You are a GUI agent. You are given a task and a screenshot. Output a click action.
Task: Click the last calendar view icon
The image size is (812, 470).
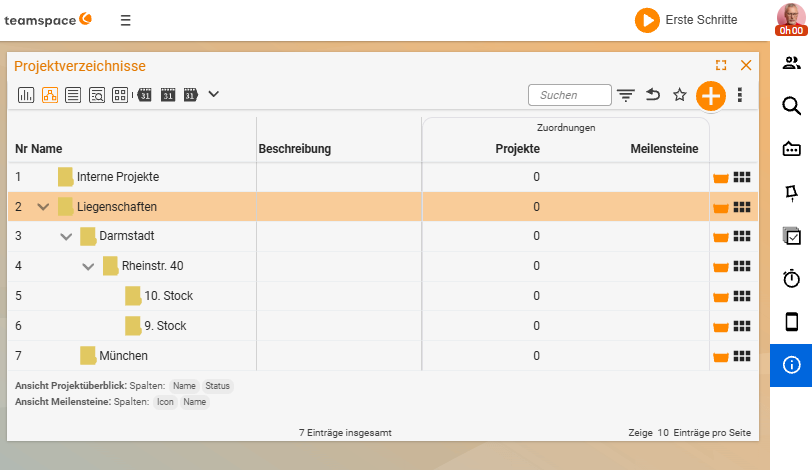tap(191, 95)
